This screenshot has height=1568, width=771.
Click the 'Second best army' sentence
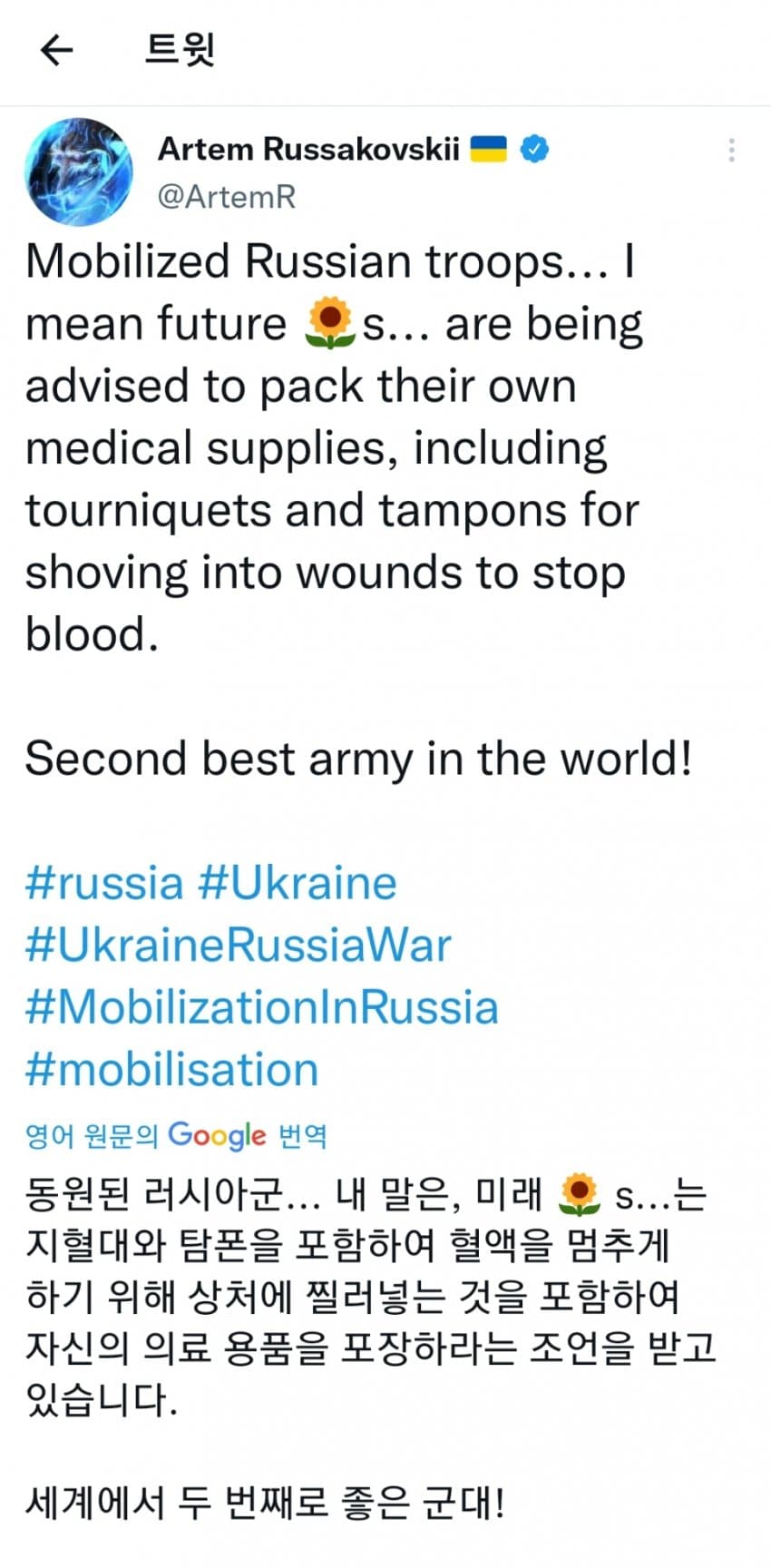pos(358,759)
